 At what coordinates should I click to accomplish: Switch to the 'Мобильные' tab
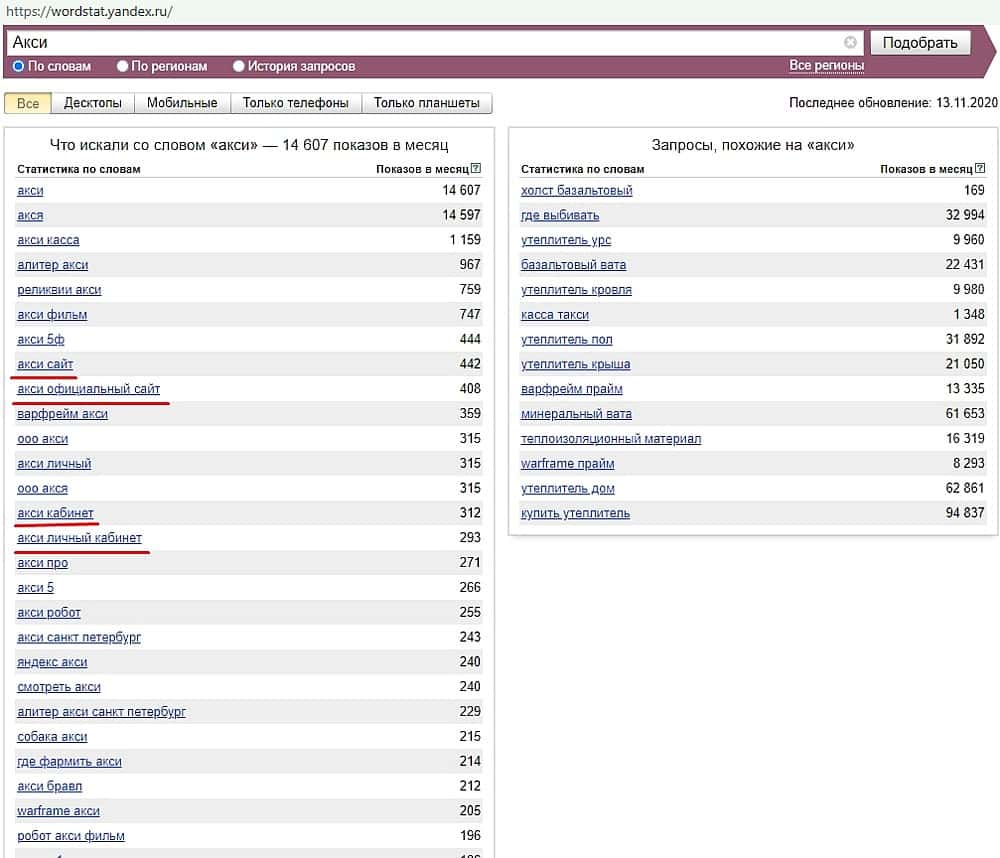click(x=182, y=103)
